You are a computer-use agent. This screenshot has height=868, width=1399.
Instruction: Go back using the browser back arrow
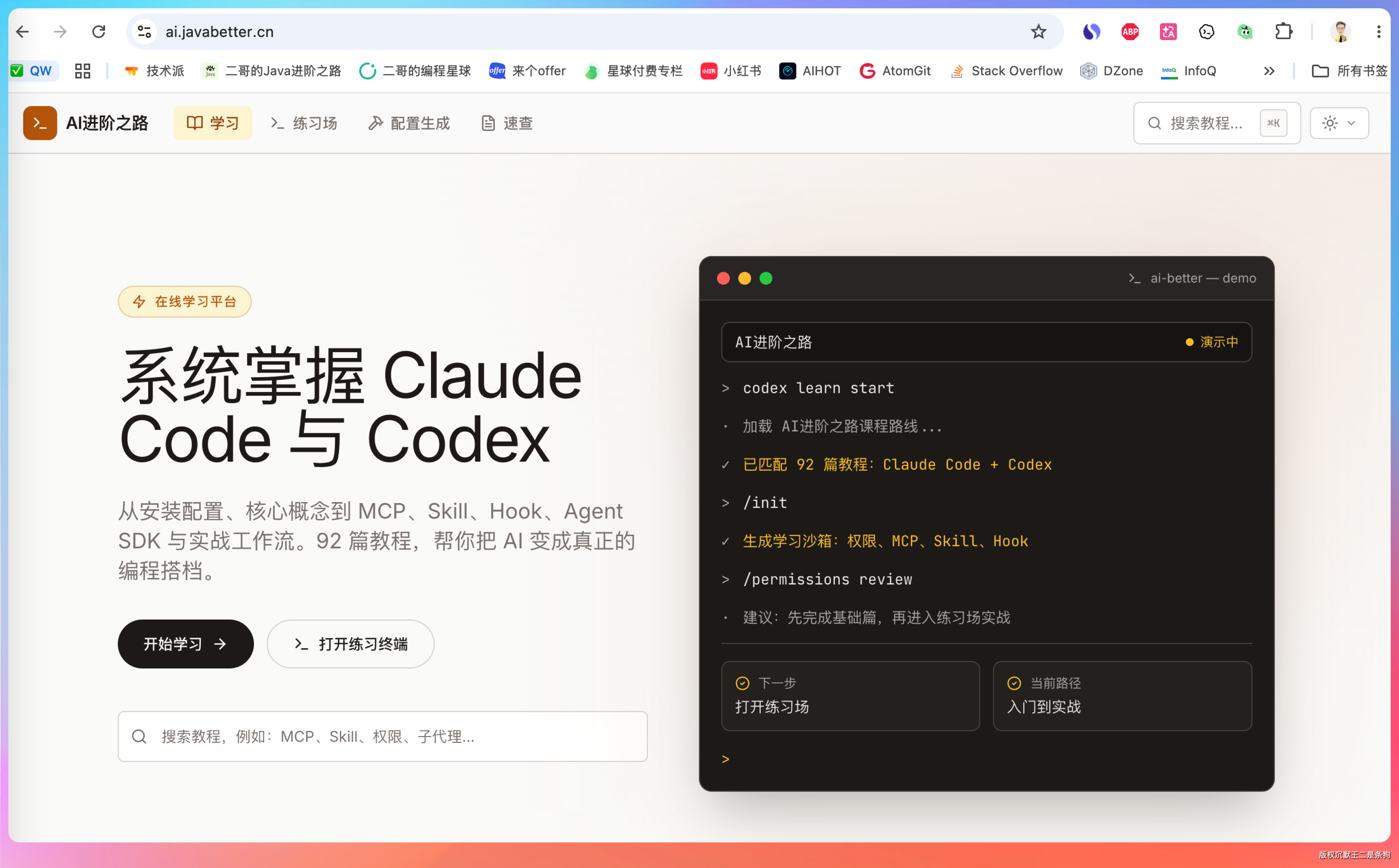point(22,31)
